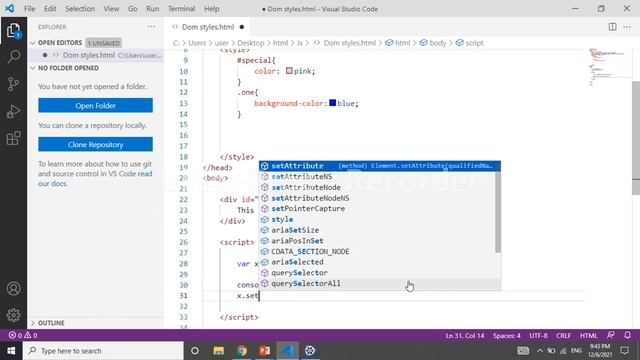
Task: Click the taskbar search box
Action: coord(103,351)
